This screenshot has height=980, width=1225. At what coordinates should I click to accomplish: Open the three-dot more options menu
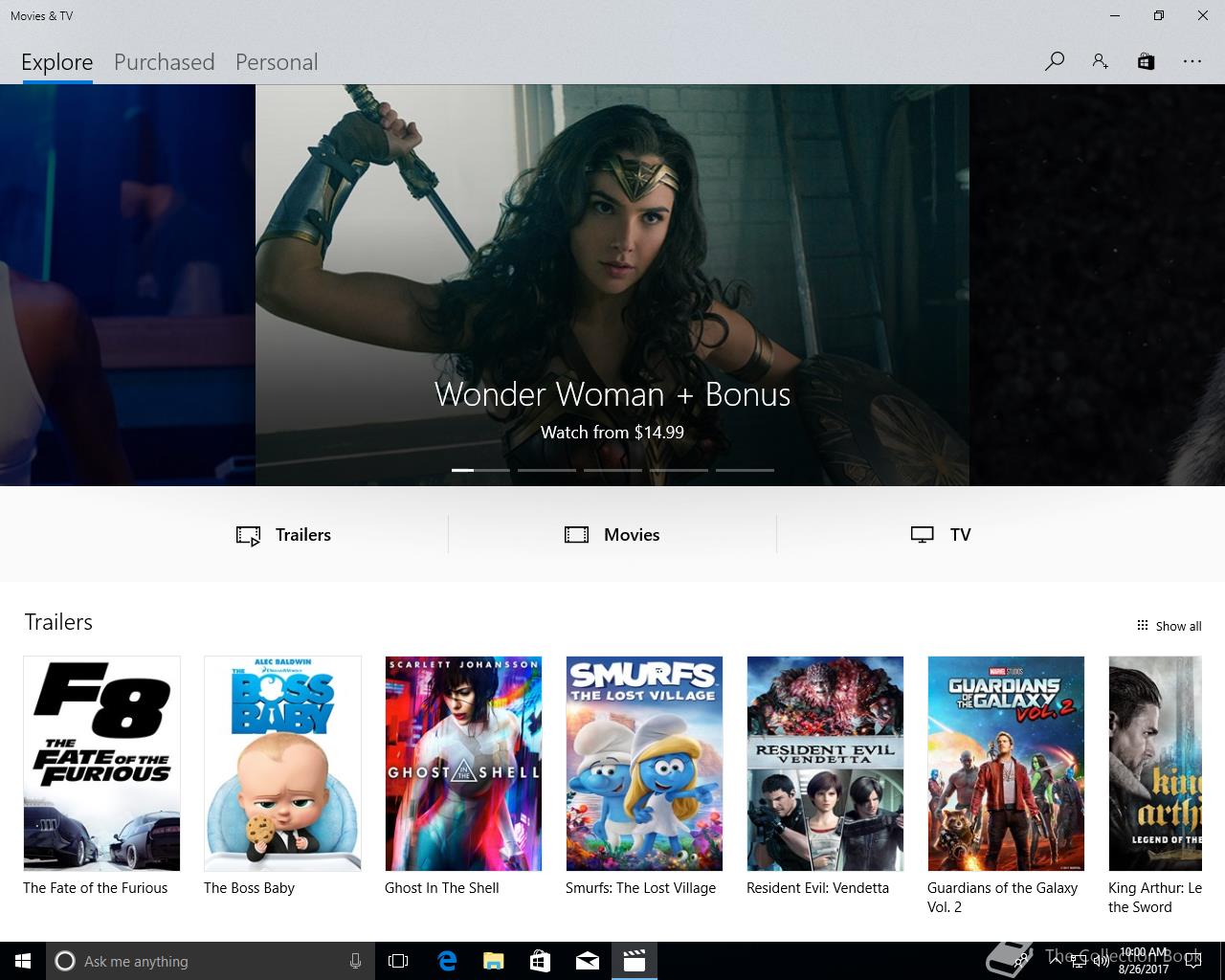[x=1192, y=61]
